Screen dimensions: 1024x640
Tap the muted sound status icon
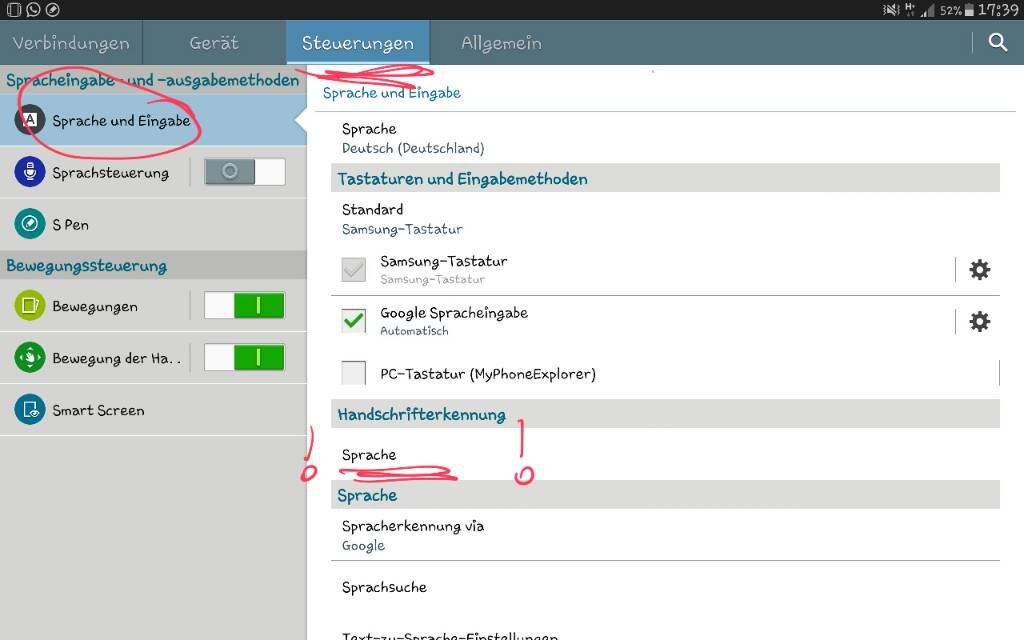pos(891,10)
